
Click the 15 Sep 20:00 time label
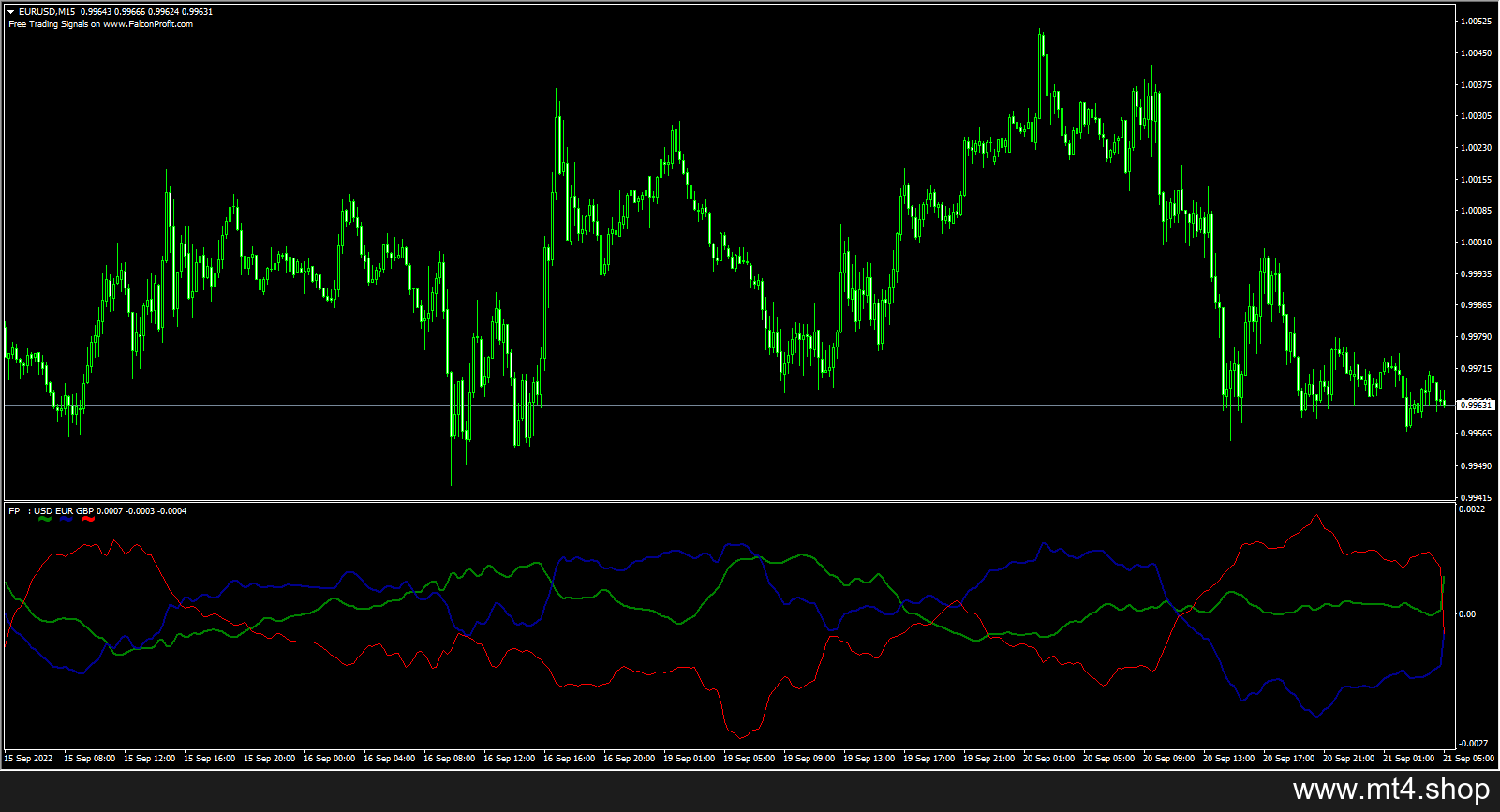pos(269,759)
